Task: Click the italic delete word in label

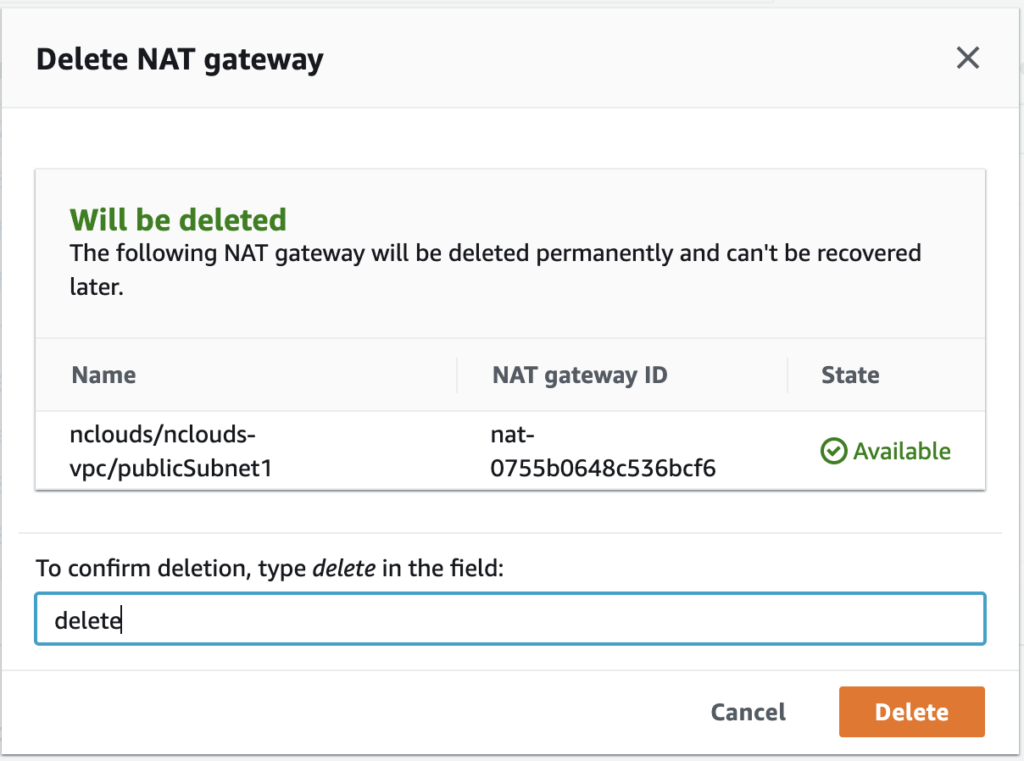Action: 344,568
